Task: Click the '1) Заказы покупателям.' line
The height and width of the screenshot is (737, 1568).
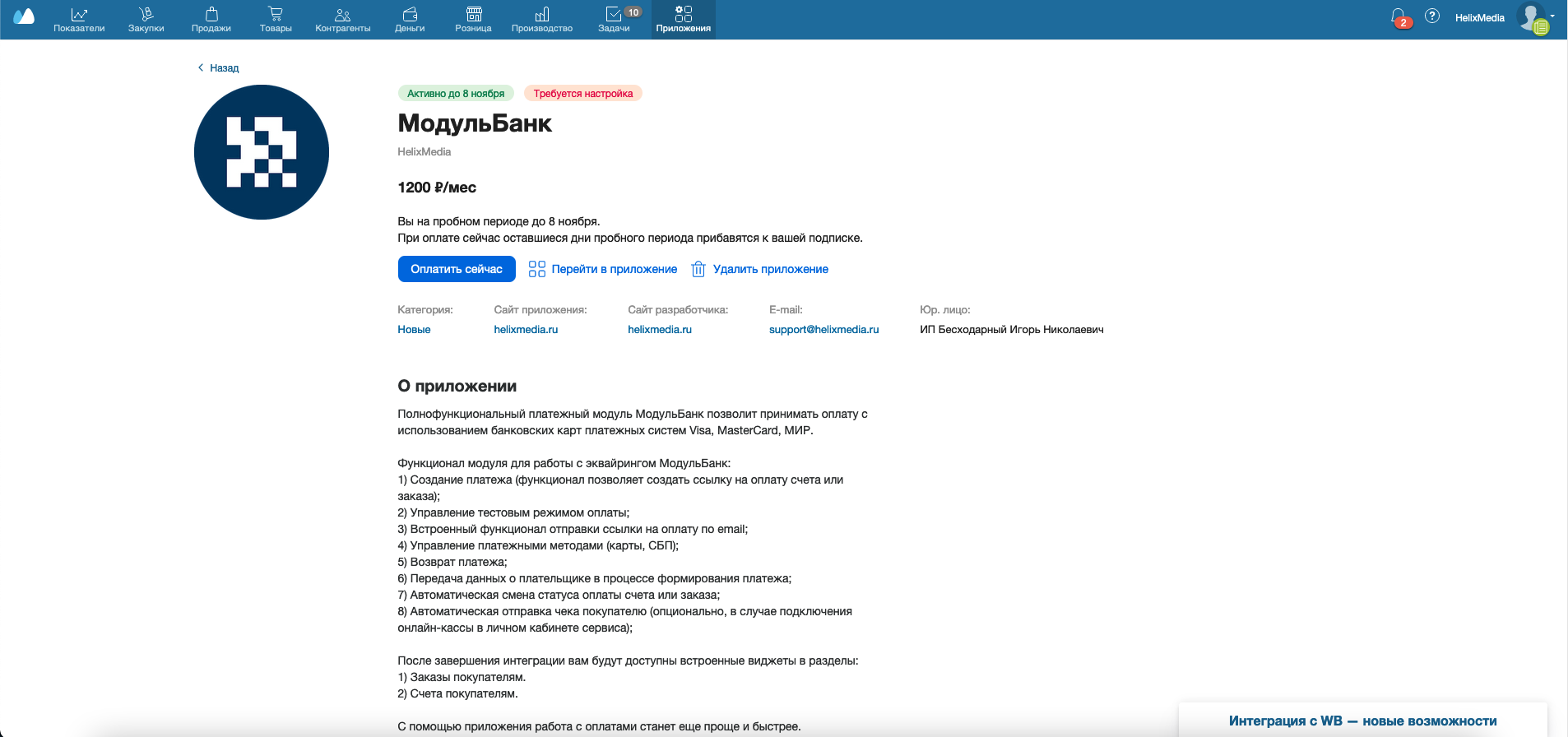Action: coord(462,678)
